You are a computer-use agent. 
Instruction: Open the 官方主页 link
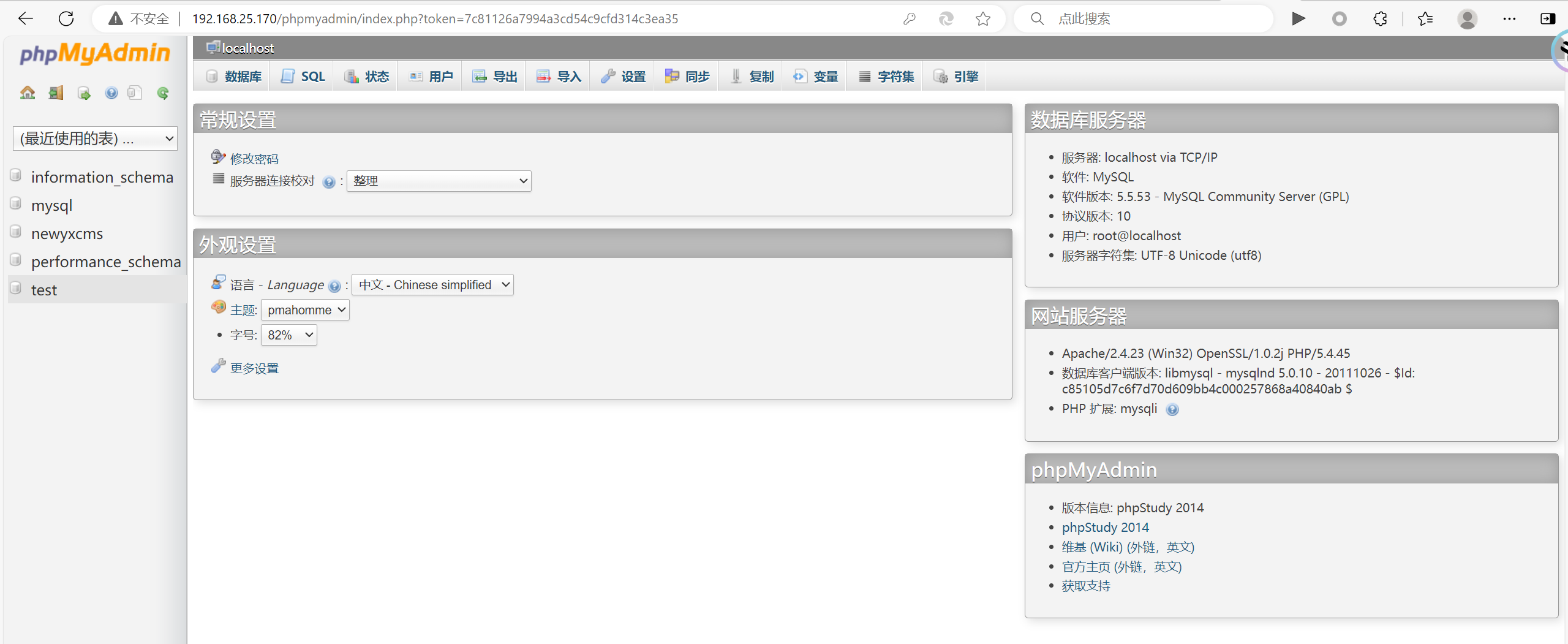click(x=1122, y=567)
